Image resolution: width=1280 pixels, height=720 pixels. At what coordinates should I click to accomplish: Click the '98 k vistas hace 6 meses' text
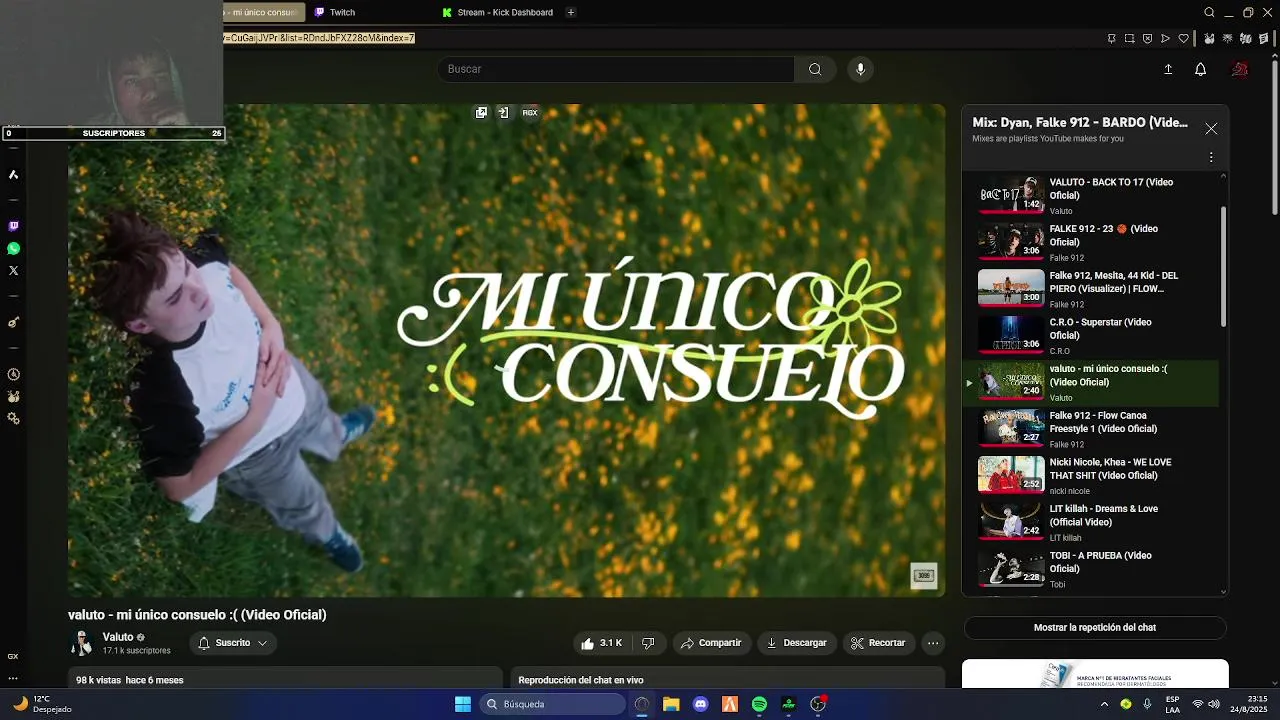[x=130, y=680]
